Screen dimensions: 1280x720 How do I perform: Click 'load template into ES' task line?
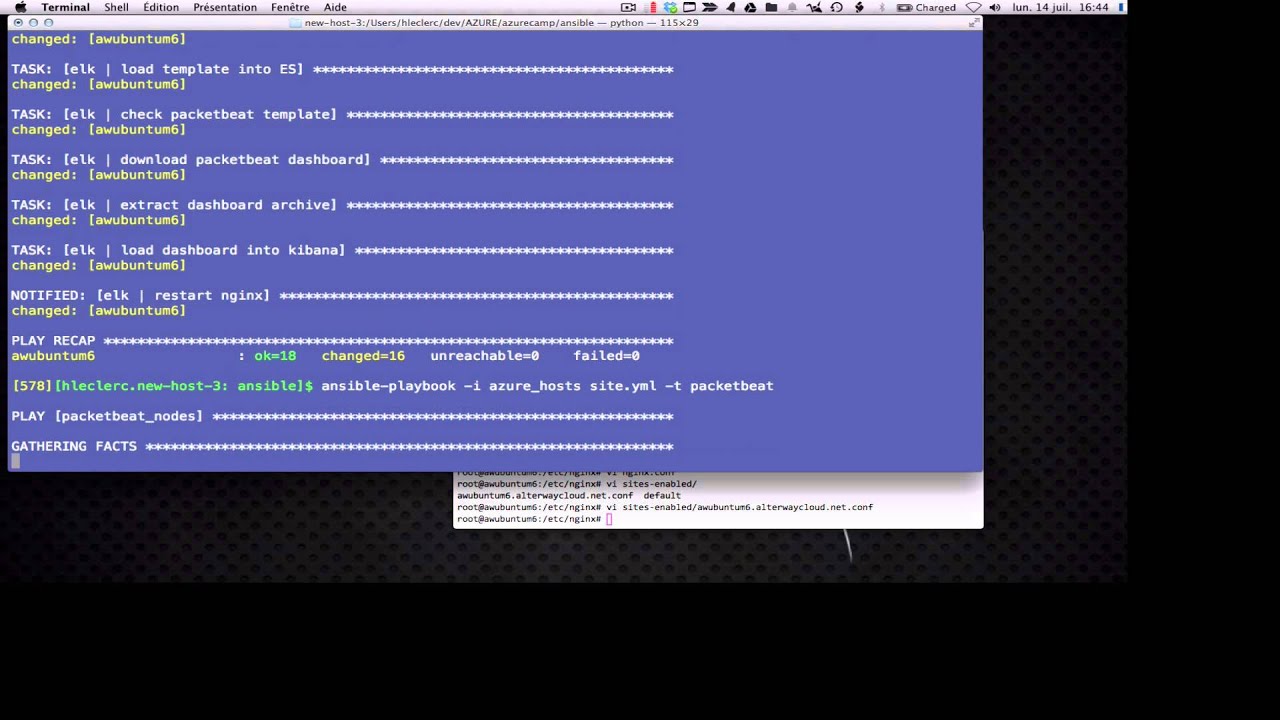click(342, 70)
